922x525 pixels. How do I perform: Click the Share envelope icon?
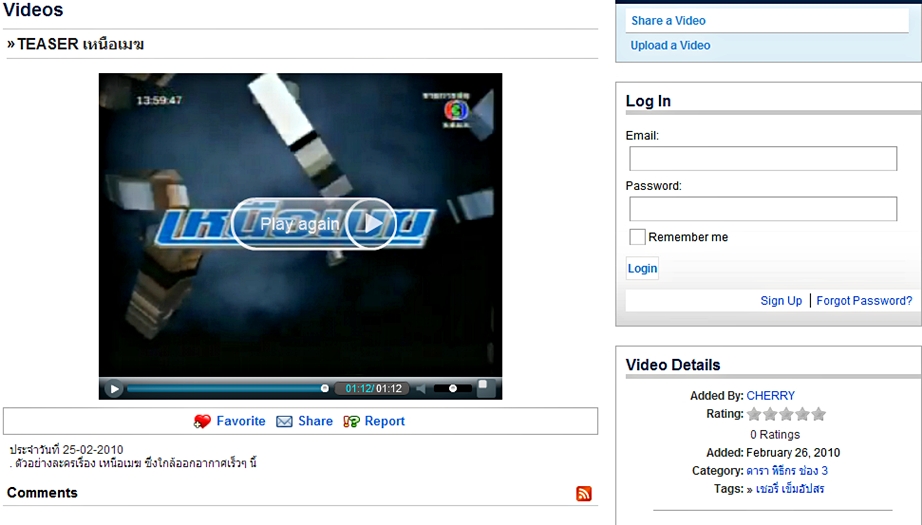point(284,422)
